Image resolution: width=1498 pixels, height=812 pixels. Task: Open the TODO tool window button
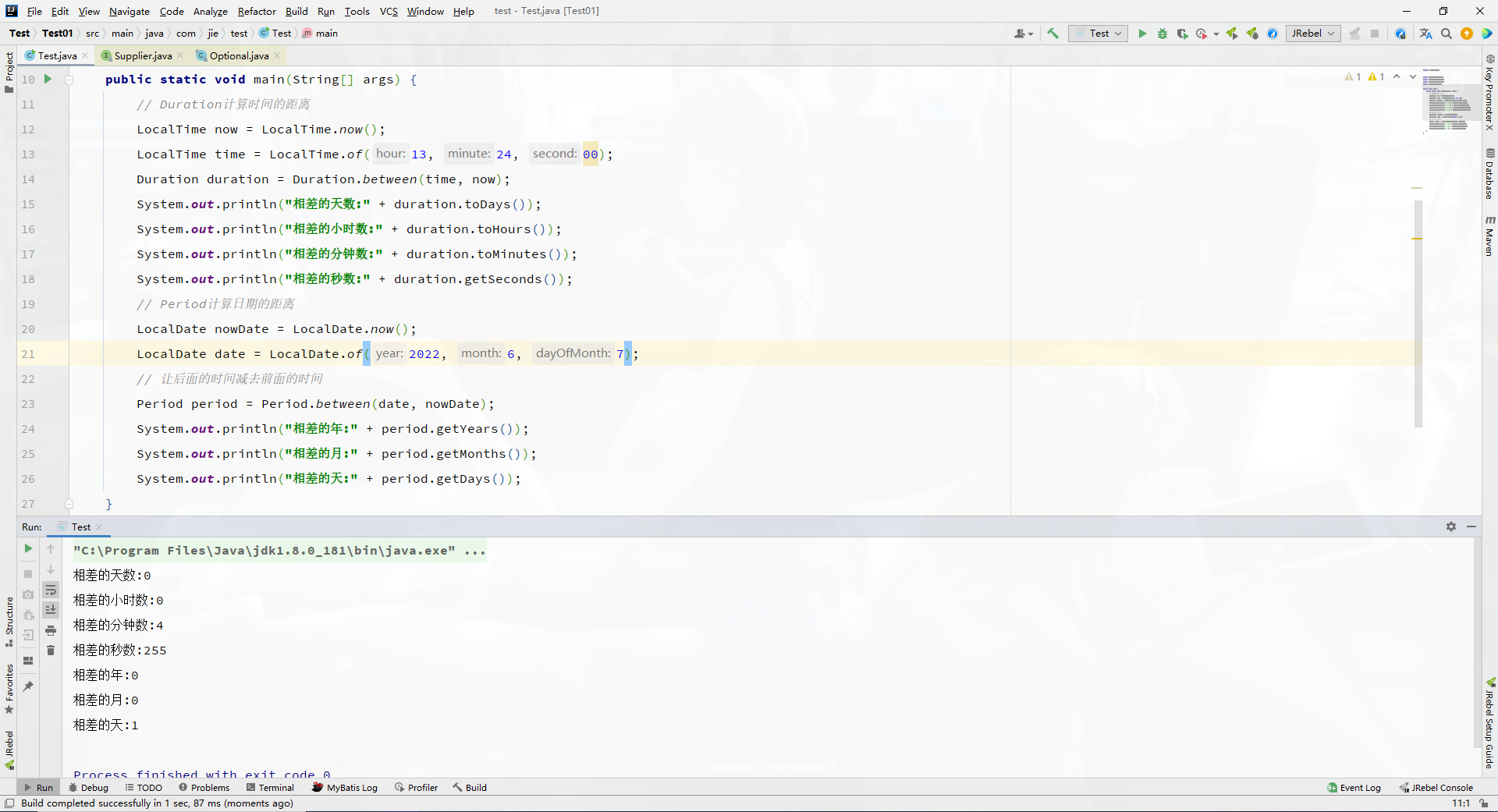[x=144, y=787]
